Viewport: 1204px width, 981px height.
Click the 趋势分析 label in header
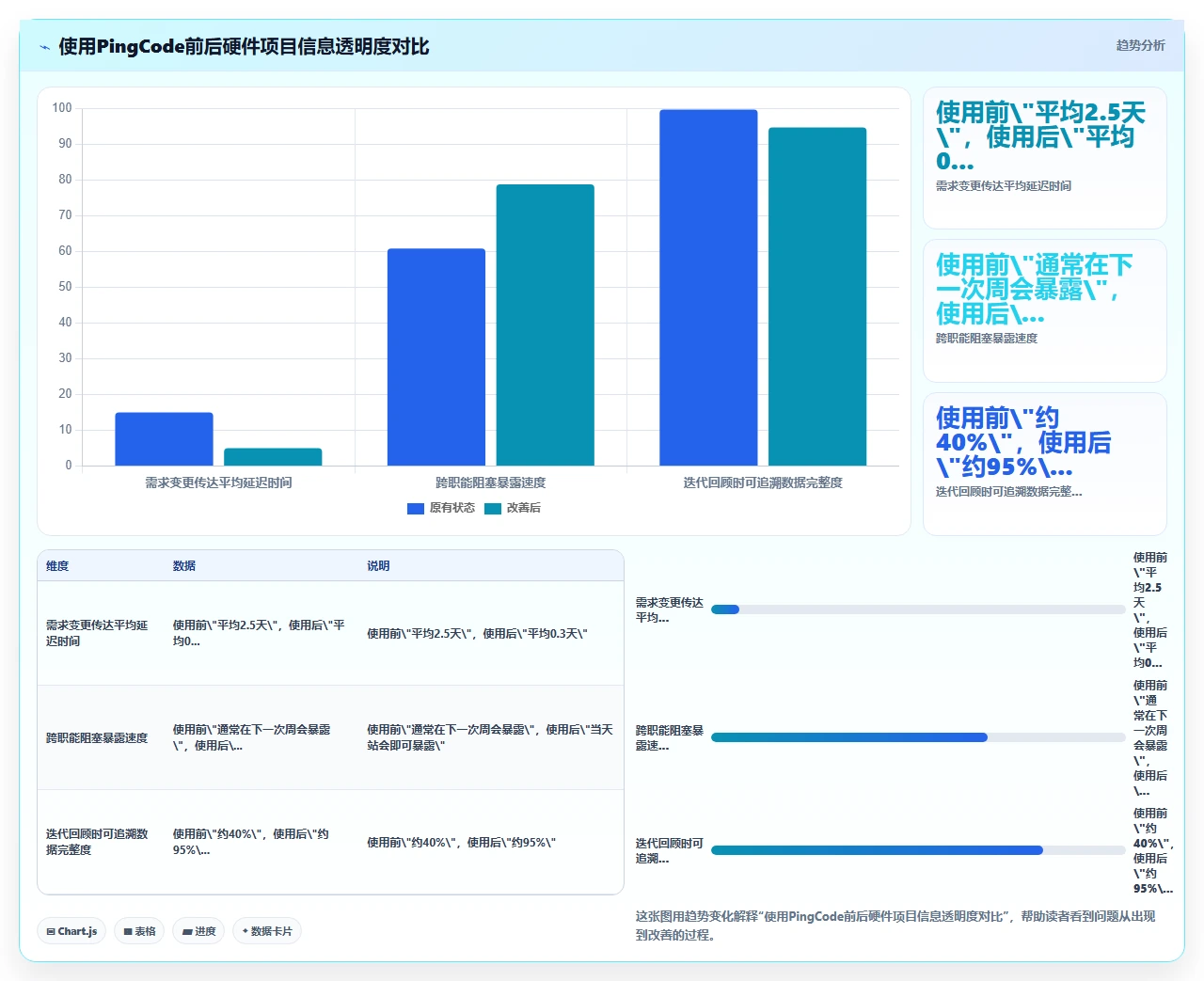point(1140,45)
